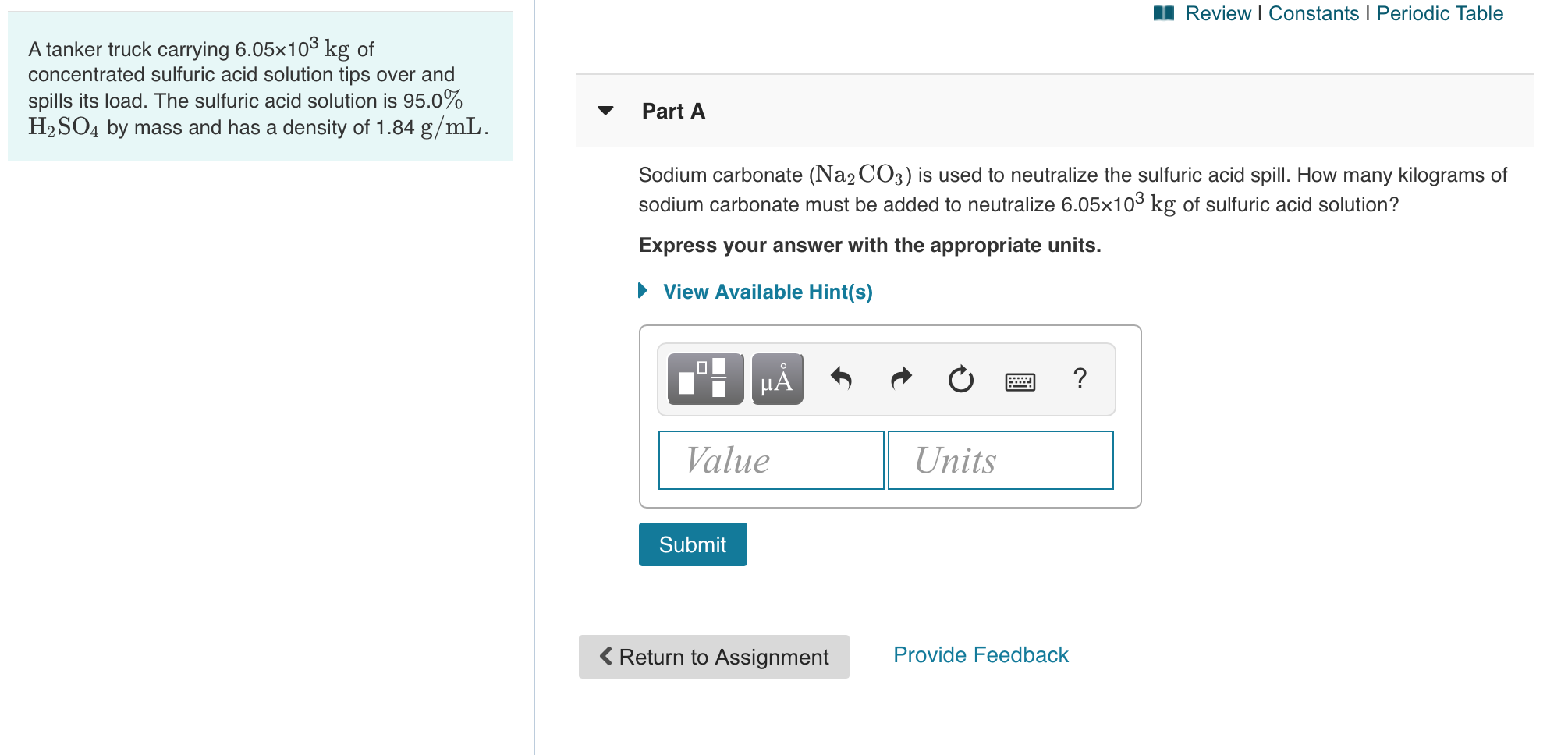Submit the answer
The height and width of the screenshot is (755, 1568).
(692, 544)
